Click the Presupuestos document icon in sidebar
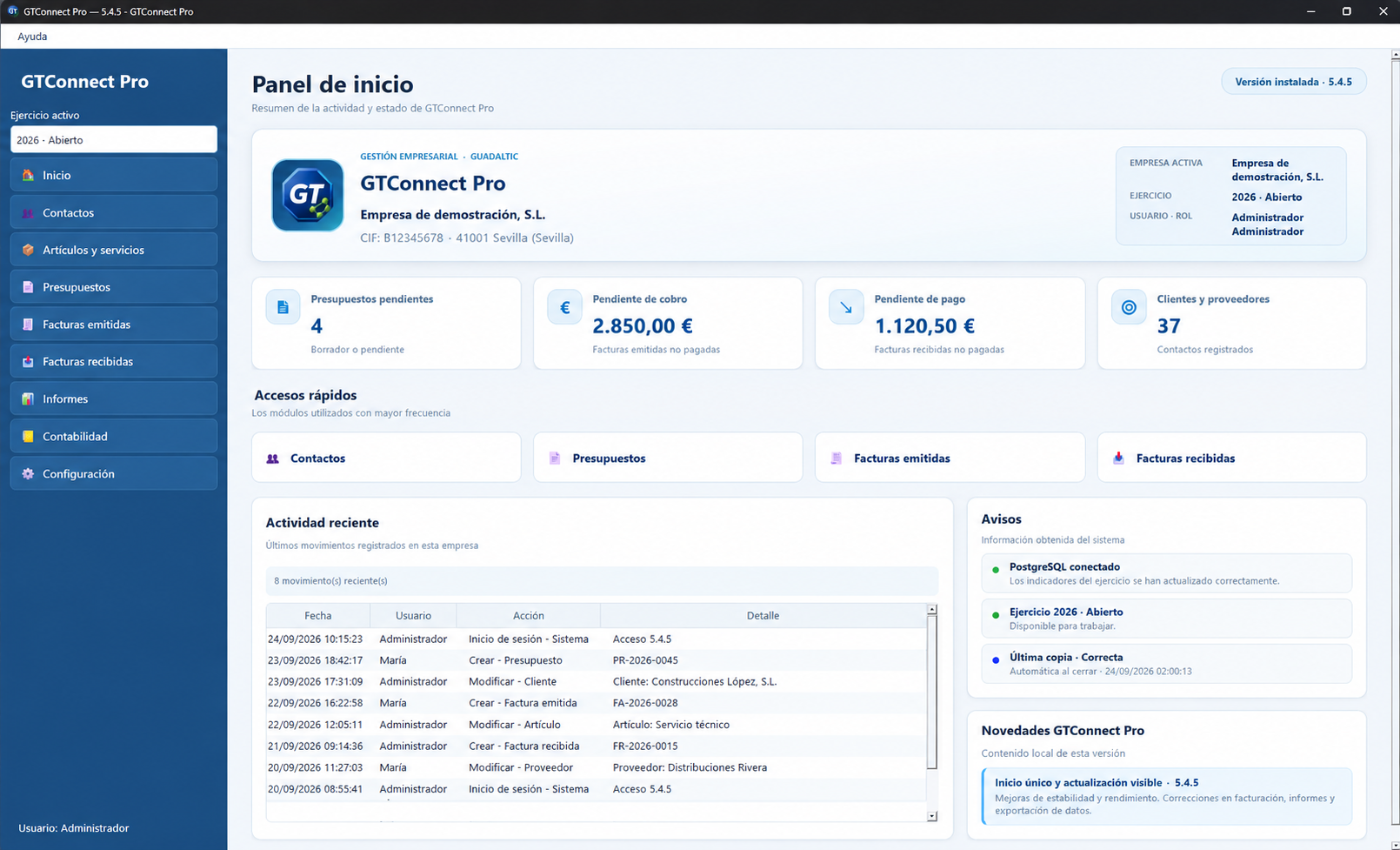This screenshot has width=1400, height=850. [28, 287]
